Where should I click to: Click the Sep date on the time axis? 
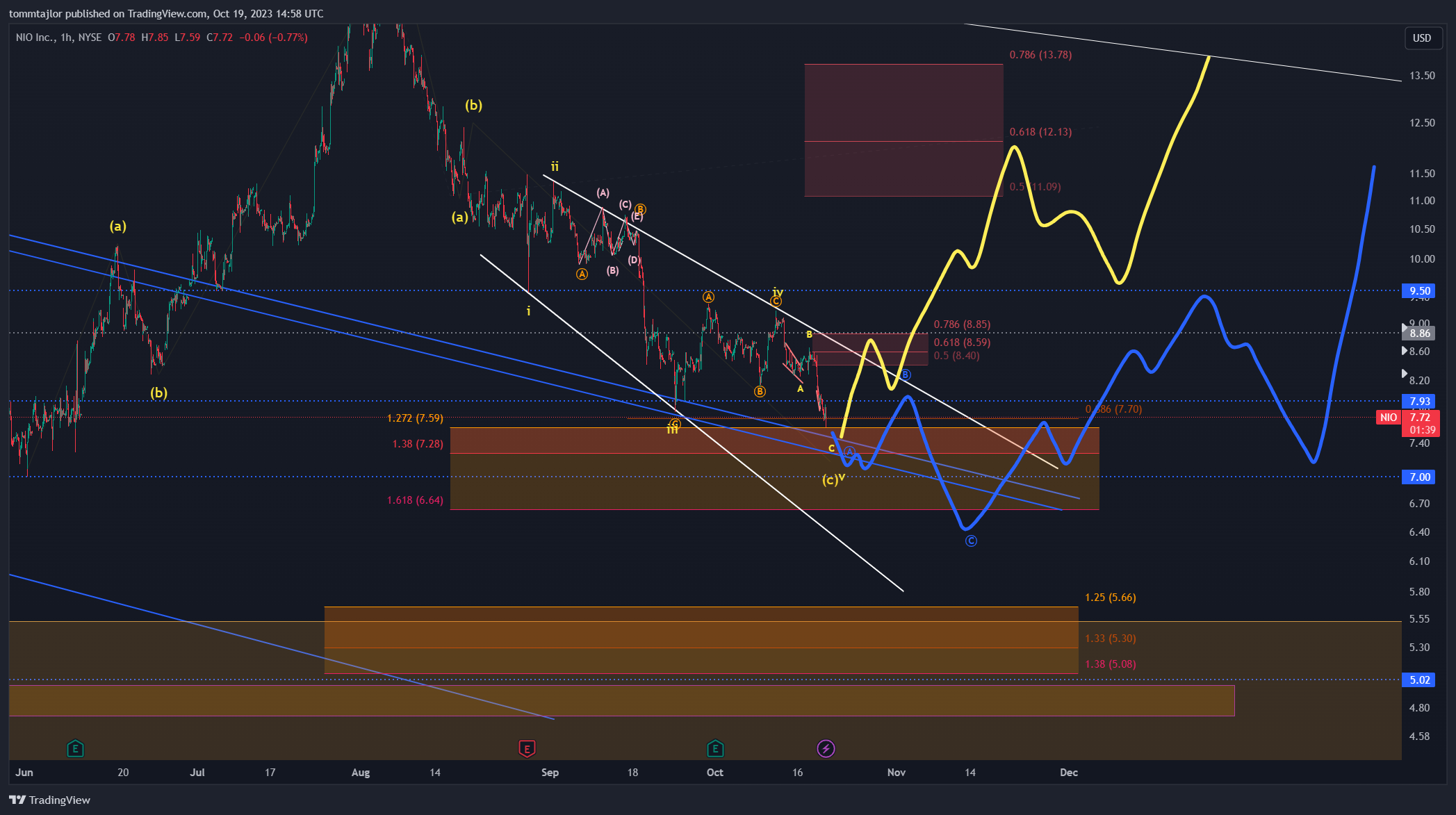tap(550, 773)
